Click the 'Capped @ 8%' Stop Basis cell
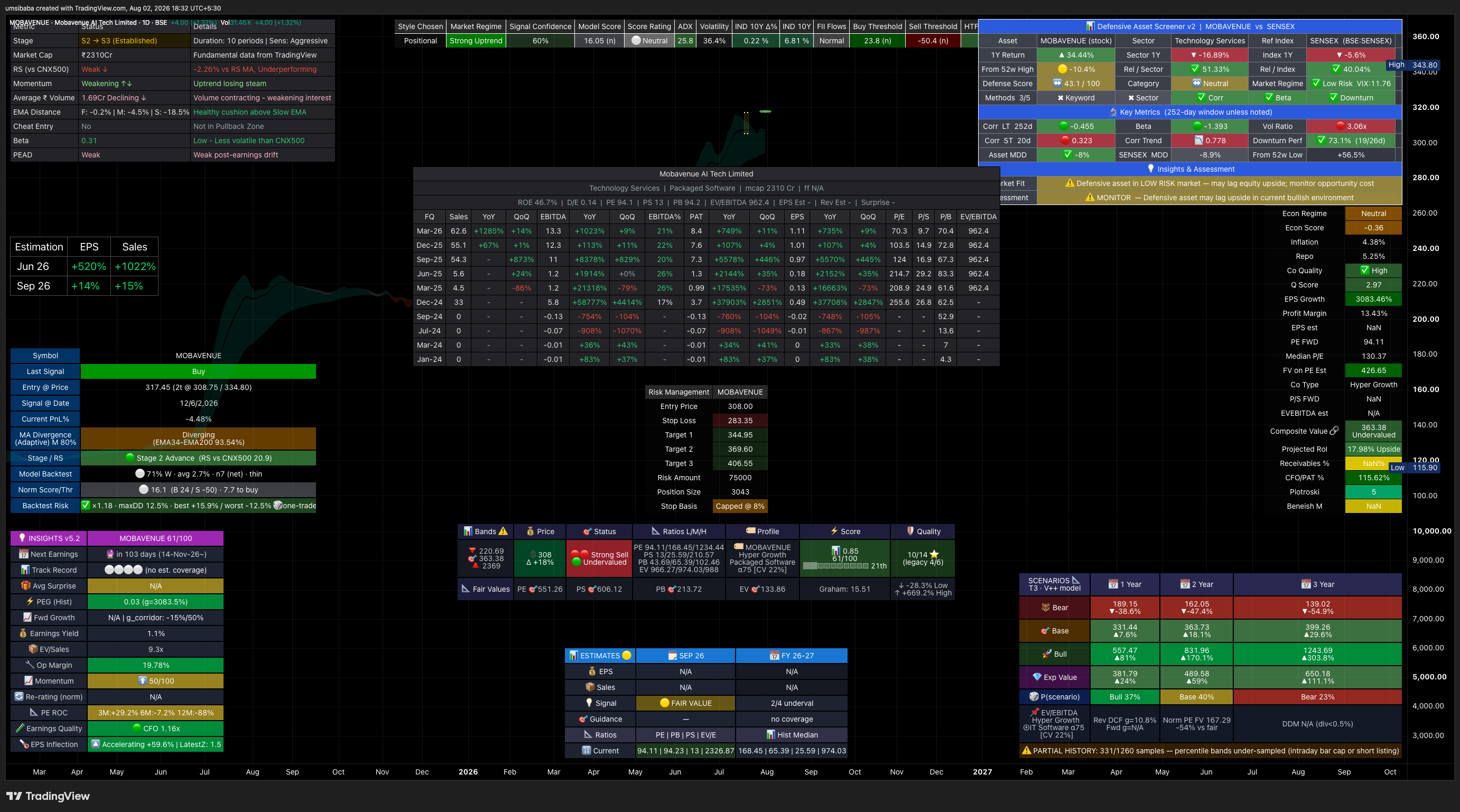Viewport: 1460px width, 812px height. (740, 506)
